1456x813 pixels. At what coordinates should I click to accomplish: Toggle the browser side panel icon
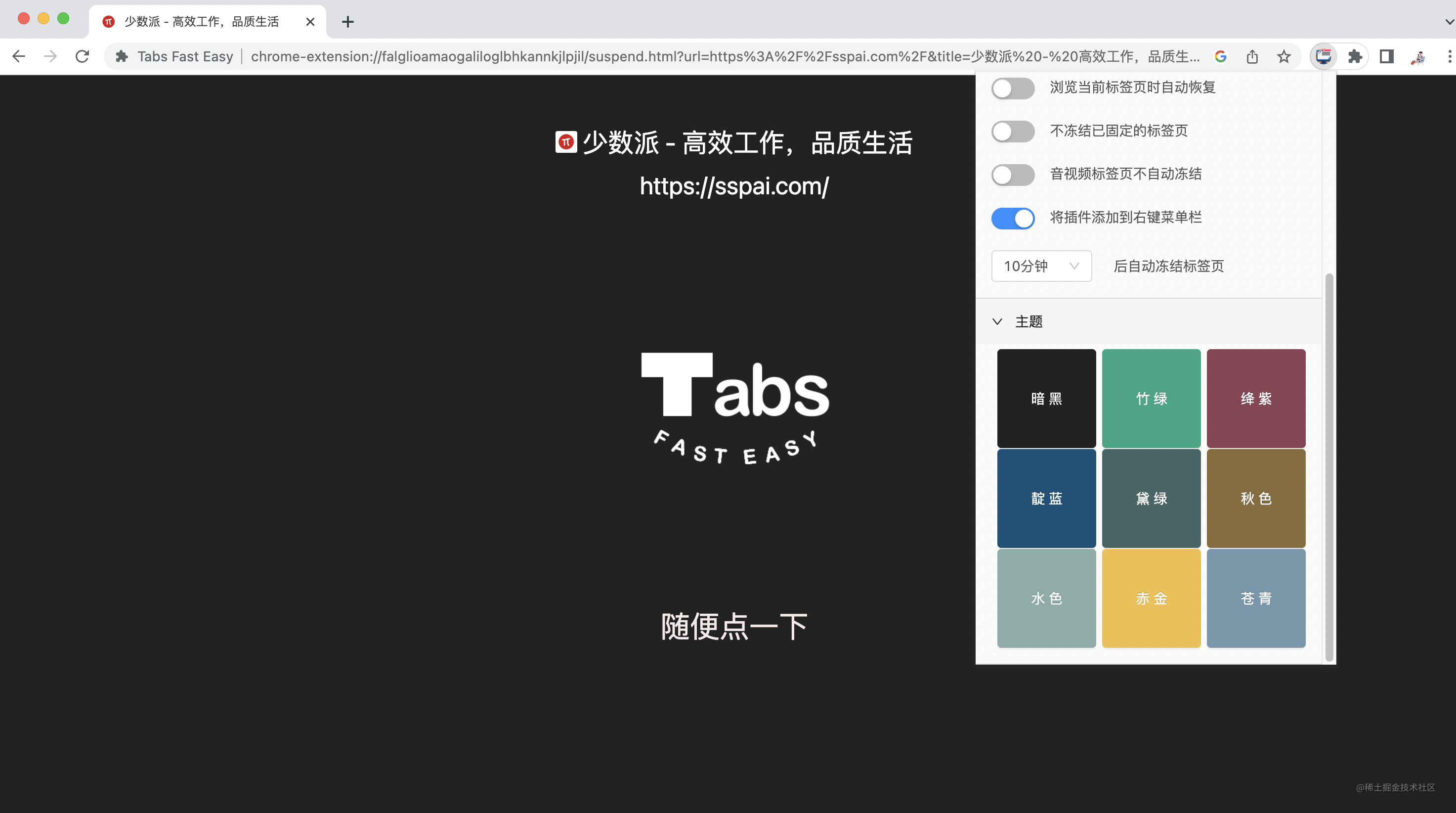tap(1386, 56)
